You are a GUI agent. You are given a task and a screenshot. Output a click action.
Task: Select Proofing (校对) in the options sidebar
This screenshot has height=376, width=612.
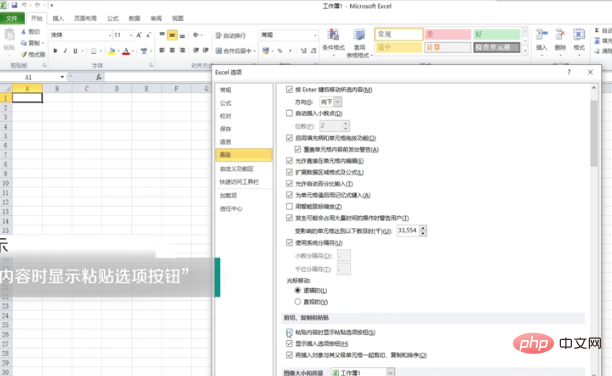point(244,116)
